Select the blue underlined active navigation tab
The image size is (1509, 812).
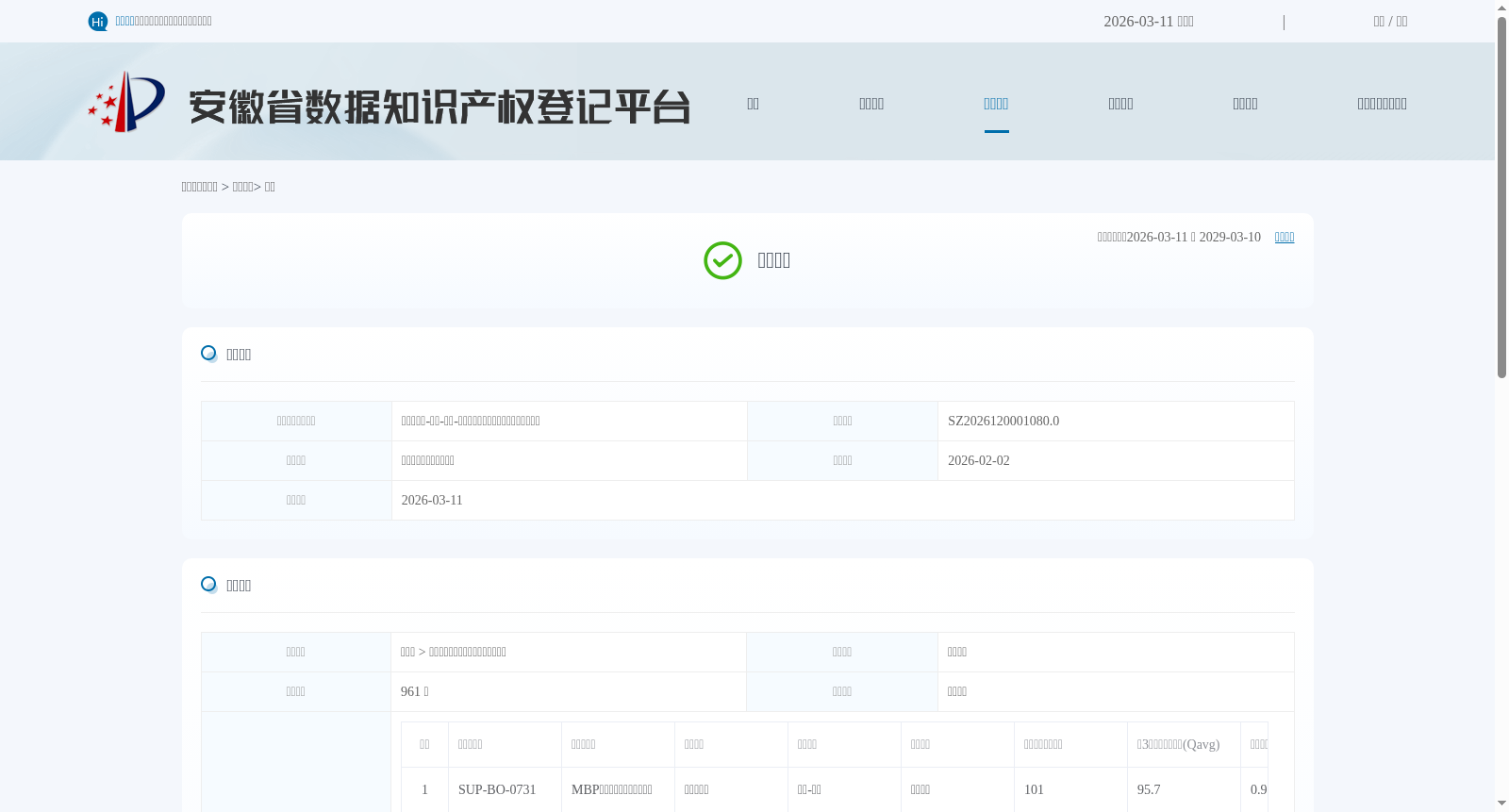(996, 104)
